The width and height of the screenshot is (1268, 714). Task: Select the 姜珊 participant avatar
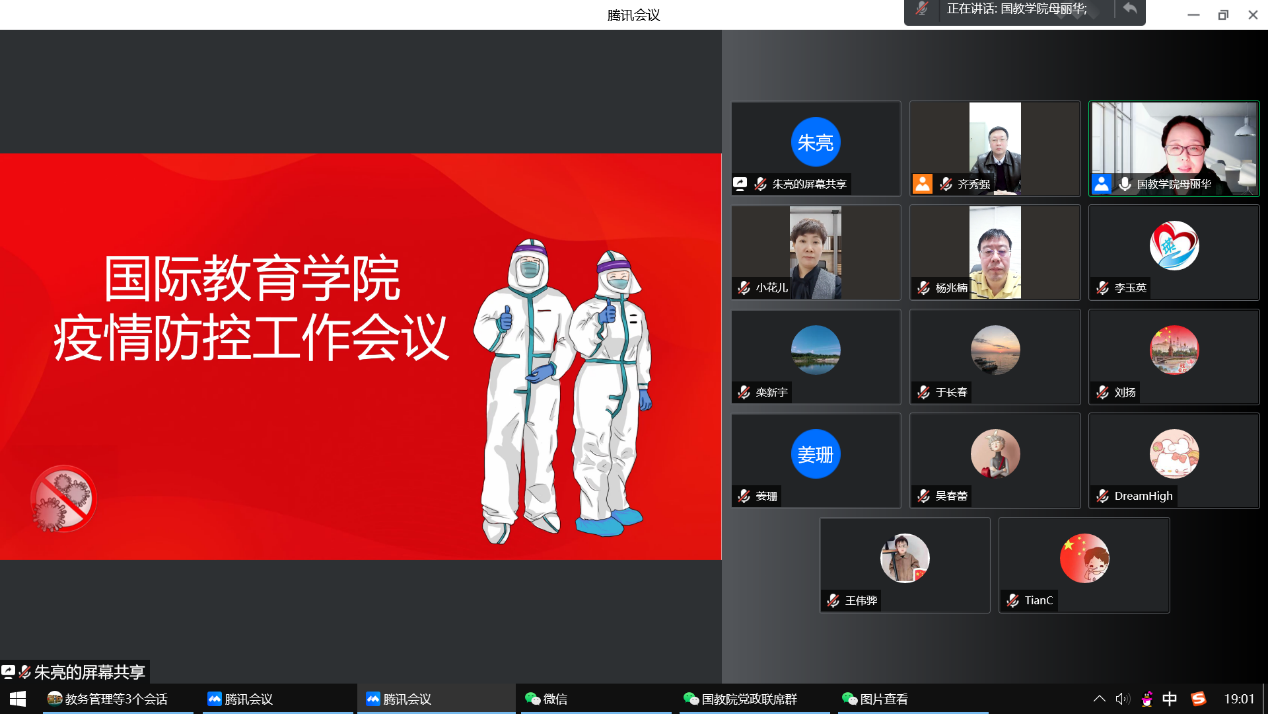(815, 454)
